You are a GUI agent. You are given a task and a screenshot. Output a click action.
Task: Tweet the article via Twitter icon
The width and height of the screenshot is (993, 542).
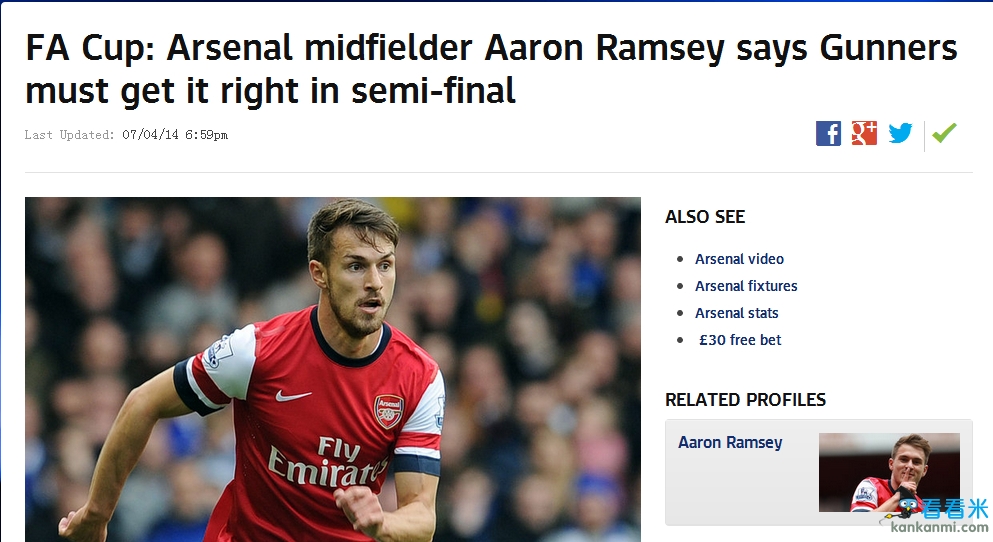coord(900,133)
